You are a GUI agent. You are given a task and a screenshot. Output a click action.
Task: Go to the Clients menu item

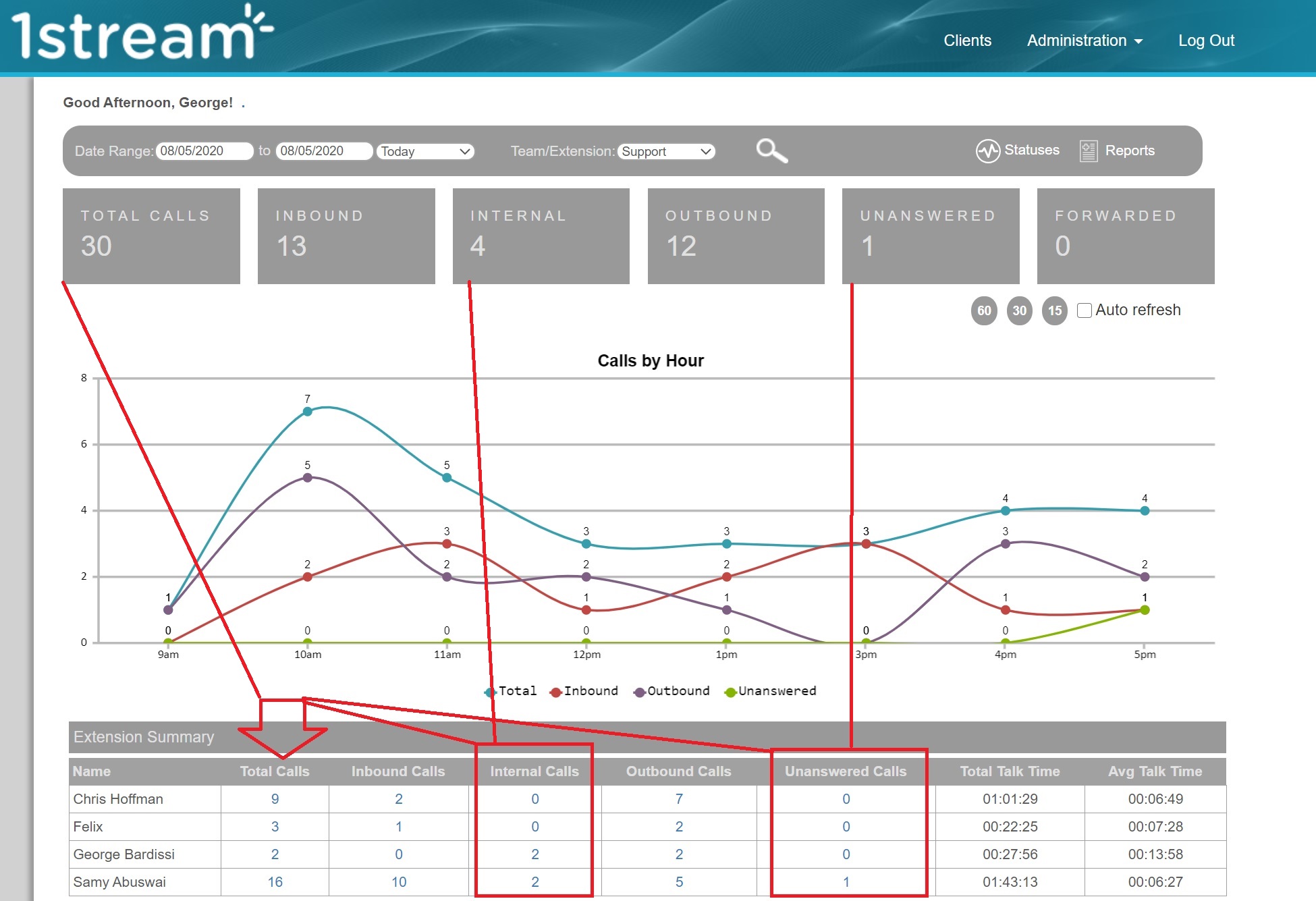coord(967,40)
